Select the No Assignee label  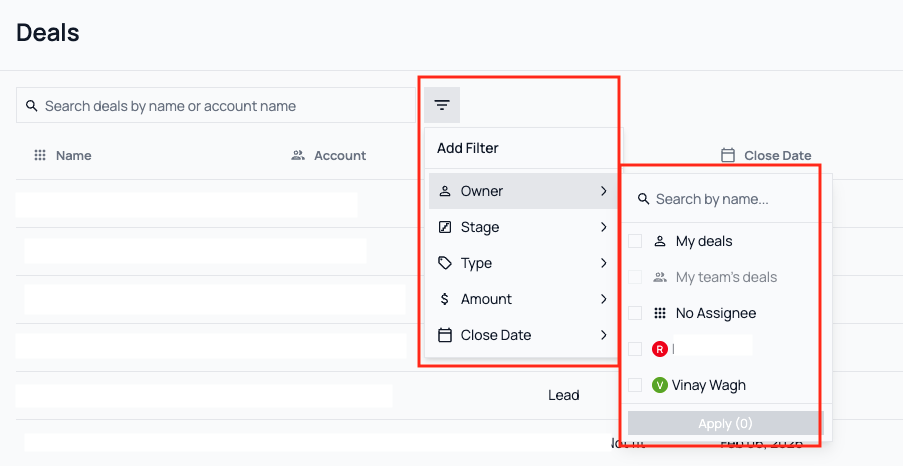point(716,313)
